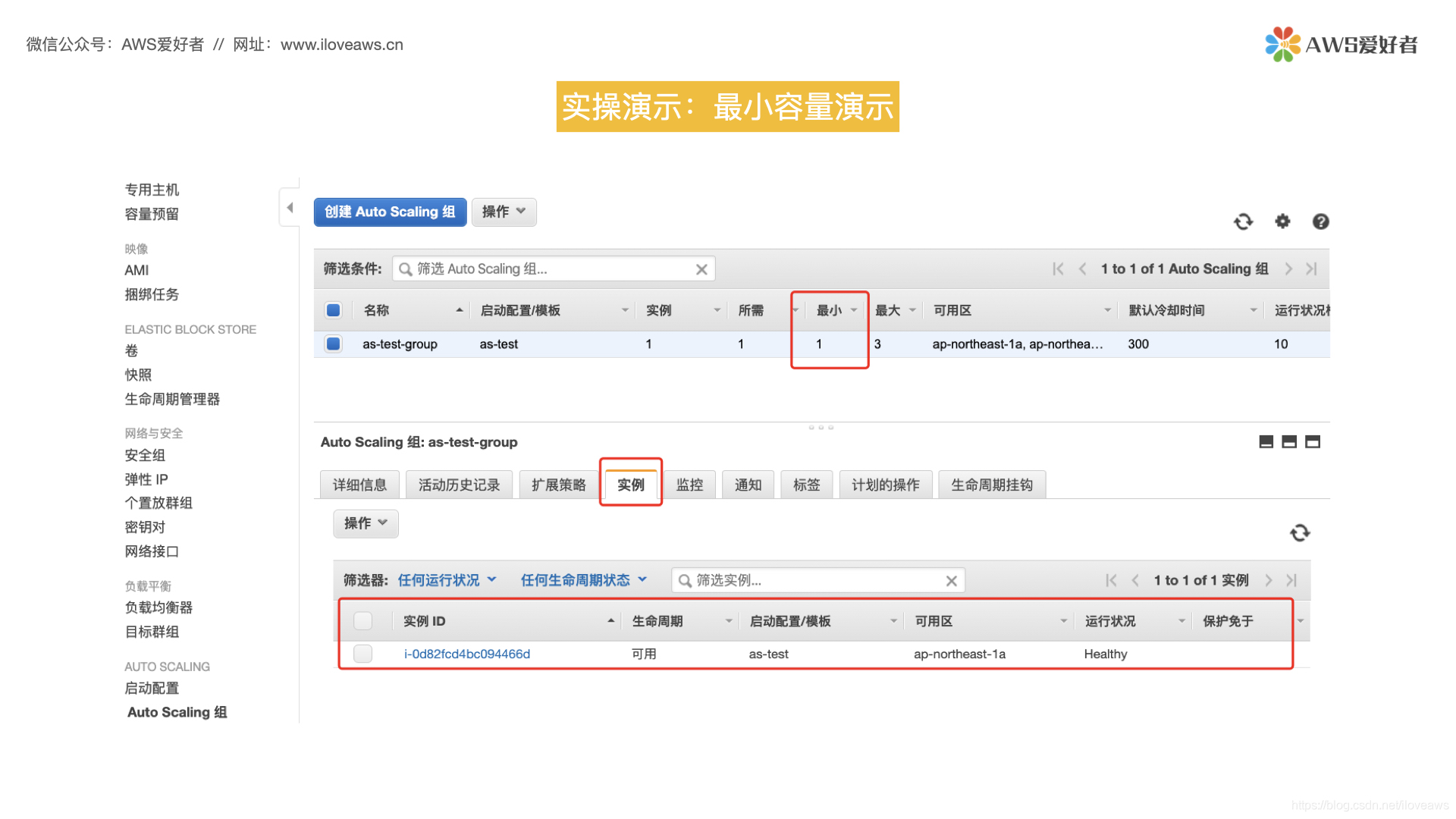Image resolution: width=1456 pixels, height=819 pixels.
Task: Open Auto Scaling 组 in the sidebar
Action: click(x=177, y=712)
